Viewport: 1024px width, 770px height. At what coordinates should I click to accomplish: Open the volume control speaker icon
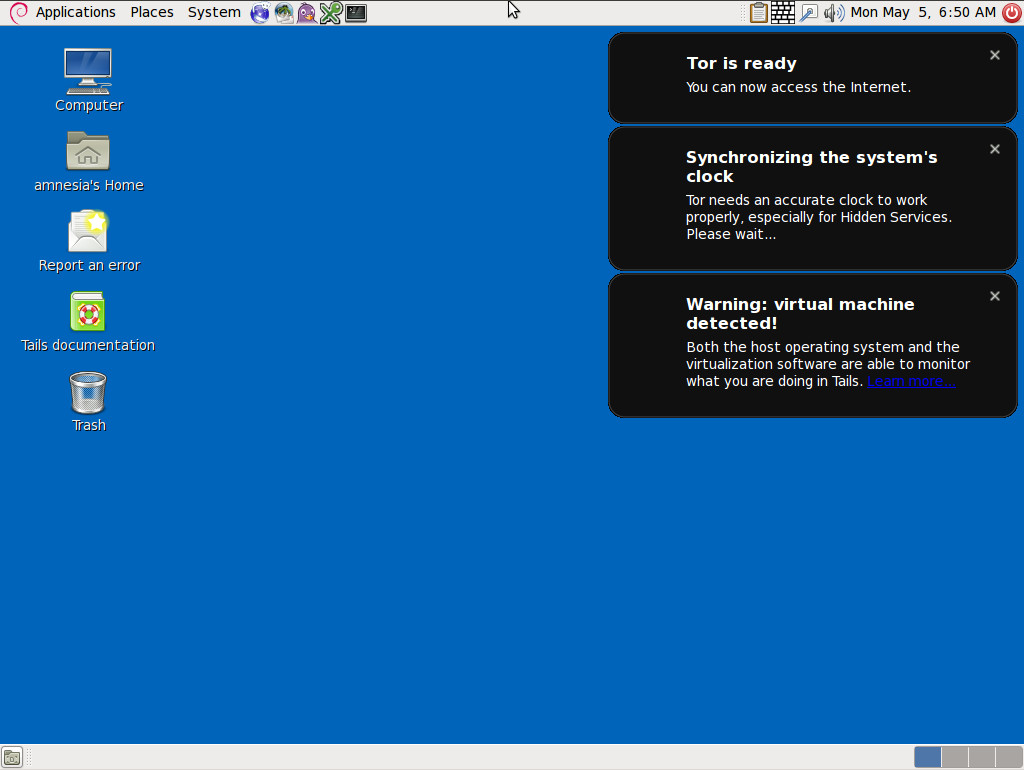coord(834,12)
